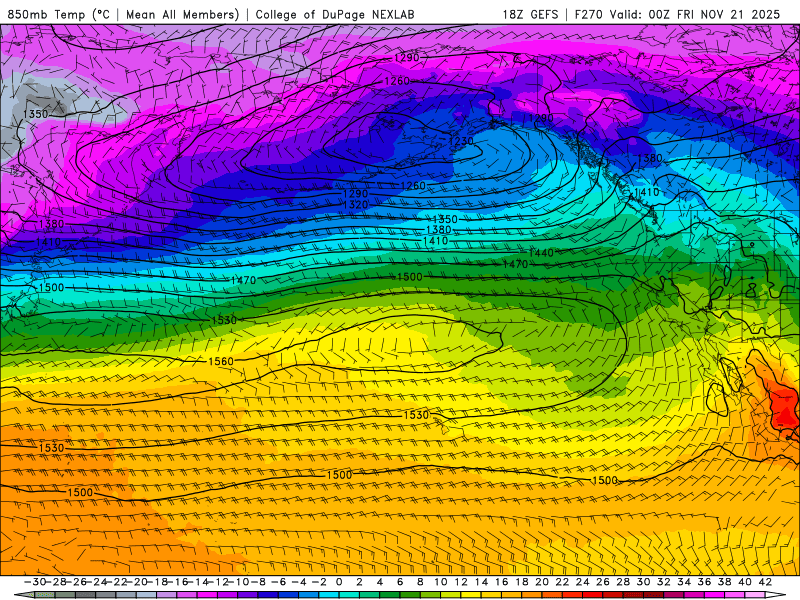Click the 'F270' forecast hour label

pos(589,14)
